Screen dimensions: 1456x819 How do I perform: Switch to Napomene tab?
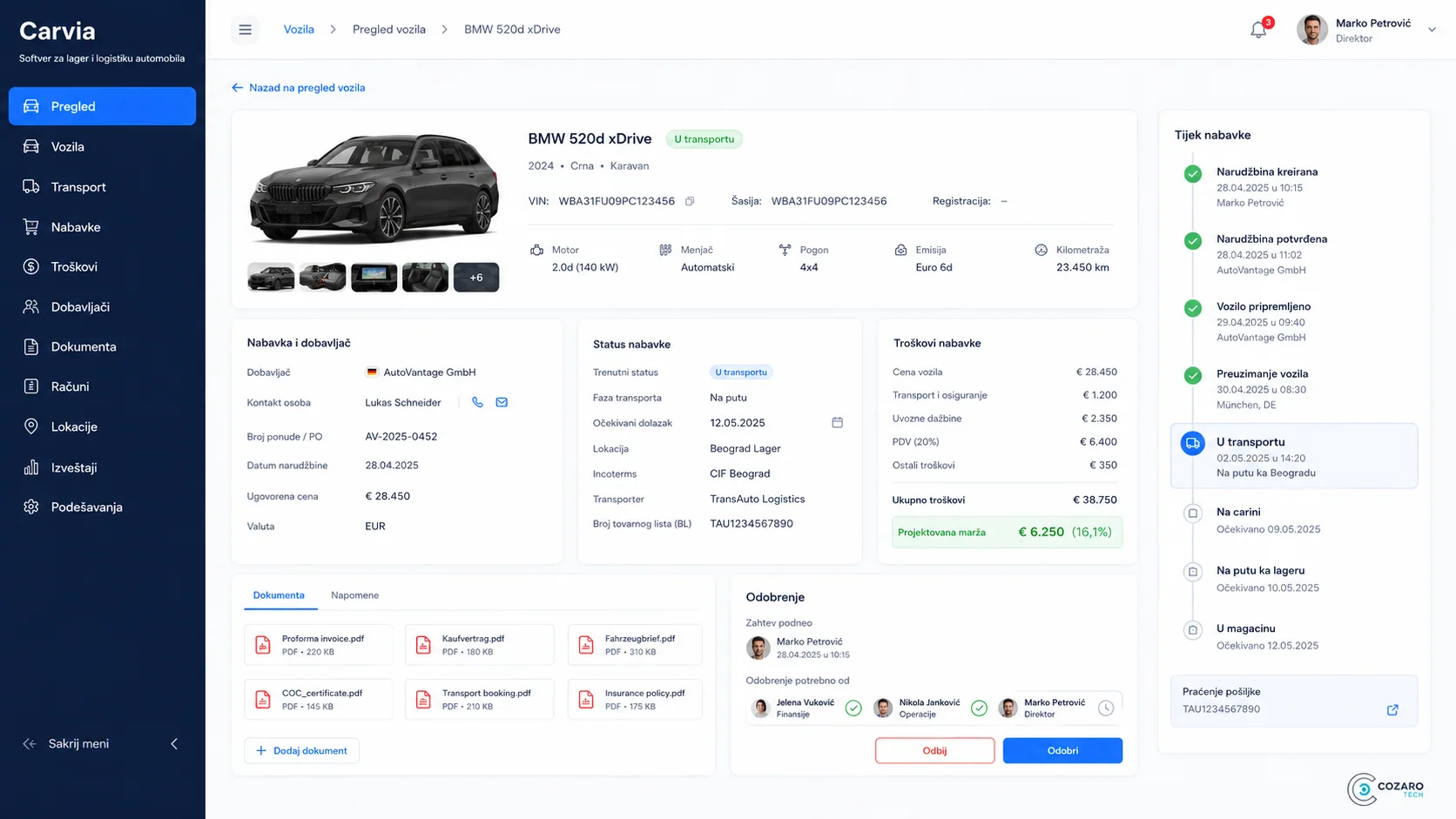coord(354,595)
